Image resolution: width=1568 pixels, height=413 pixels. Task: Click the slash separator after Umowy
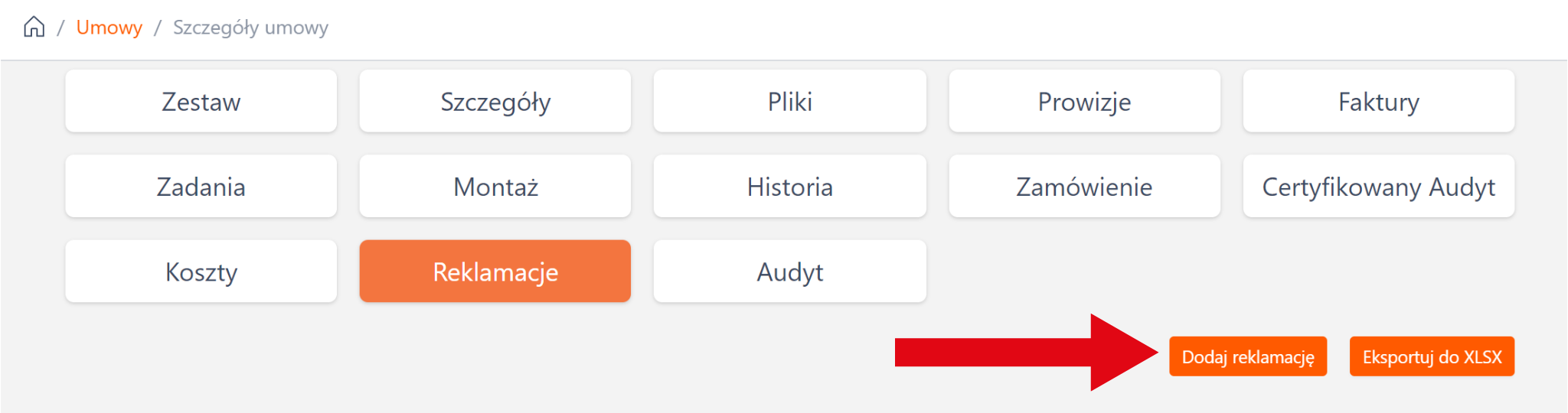tap(158, 28)
